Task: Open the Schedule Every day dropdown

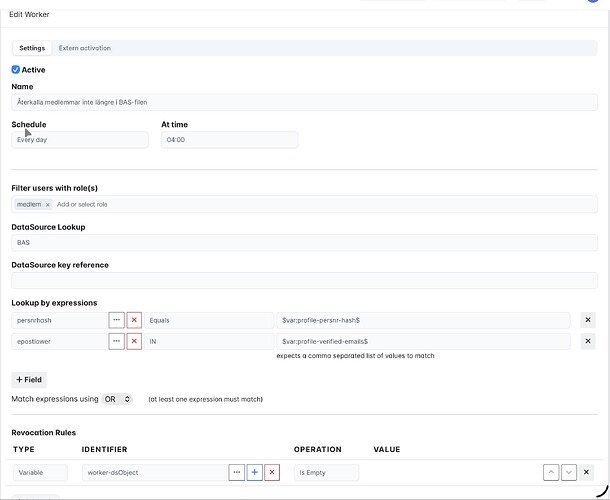Action: pyautogui.click(x=80, y=140)
